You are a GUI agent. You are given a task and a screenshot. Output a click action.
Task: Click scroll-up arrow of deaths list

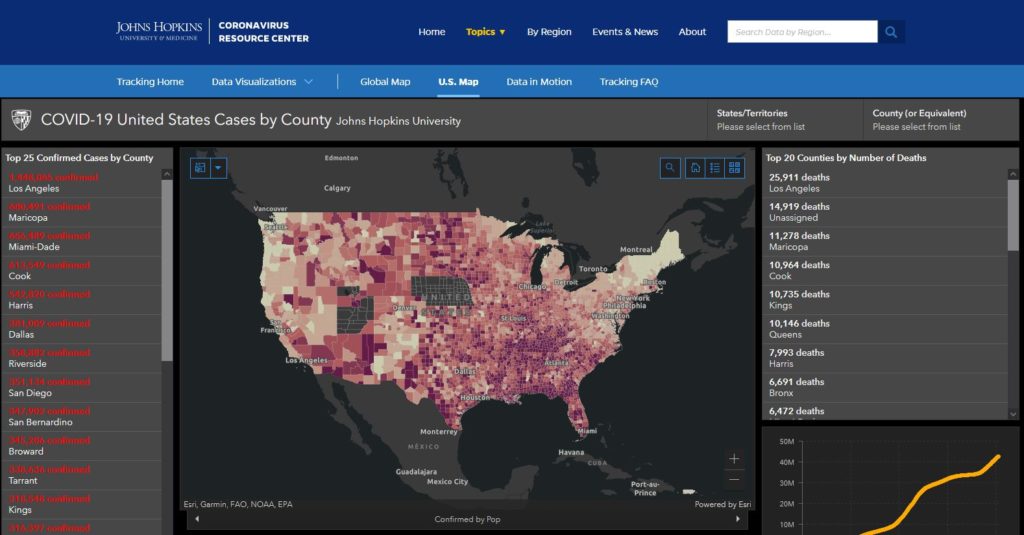coord(1013,174)
